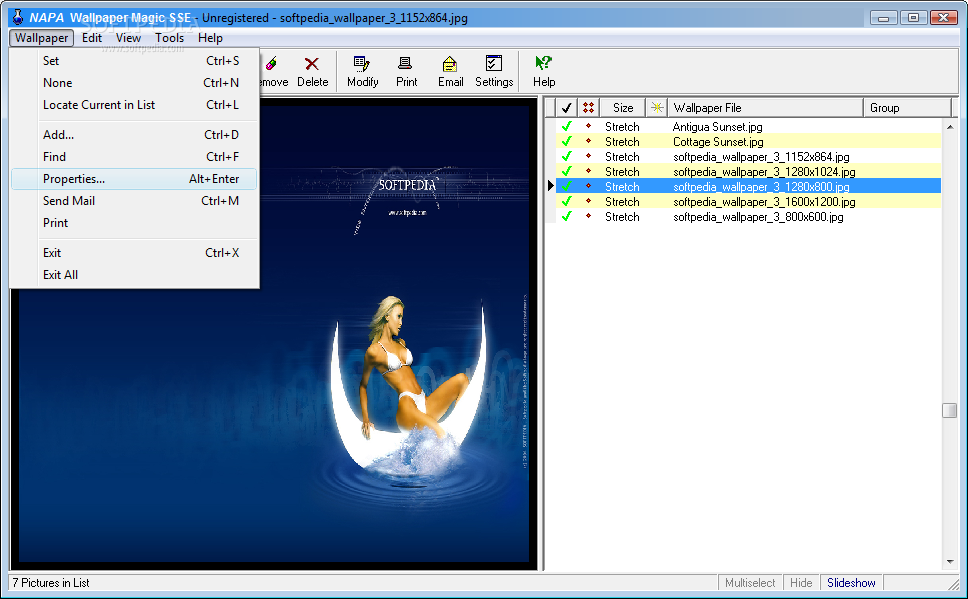Toggle green check for Antigua Sunset.jpg
968x599 pixels.
pyautogui.click(x=566, y=127)
